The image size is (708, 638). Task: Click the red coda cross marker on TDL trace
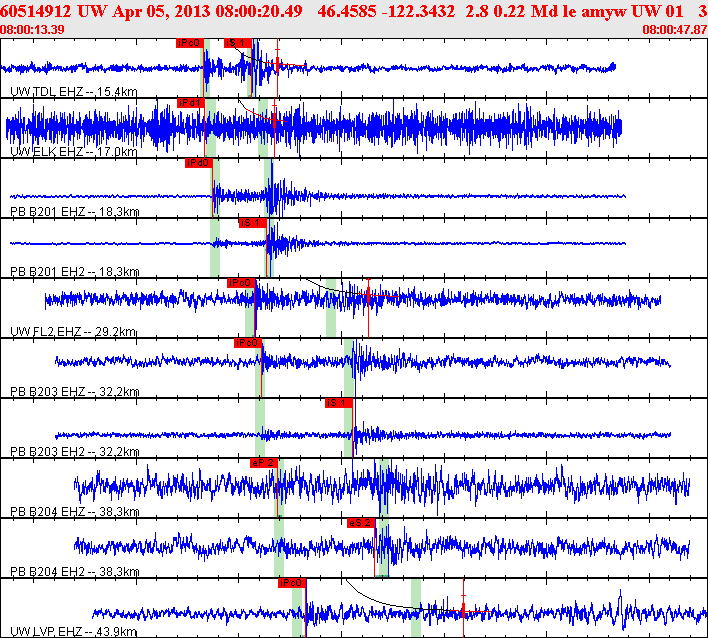(277, 65)
